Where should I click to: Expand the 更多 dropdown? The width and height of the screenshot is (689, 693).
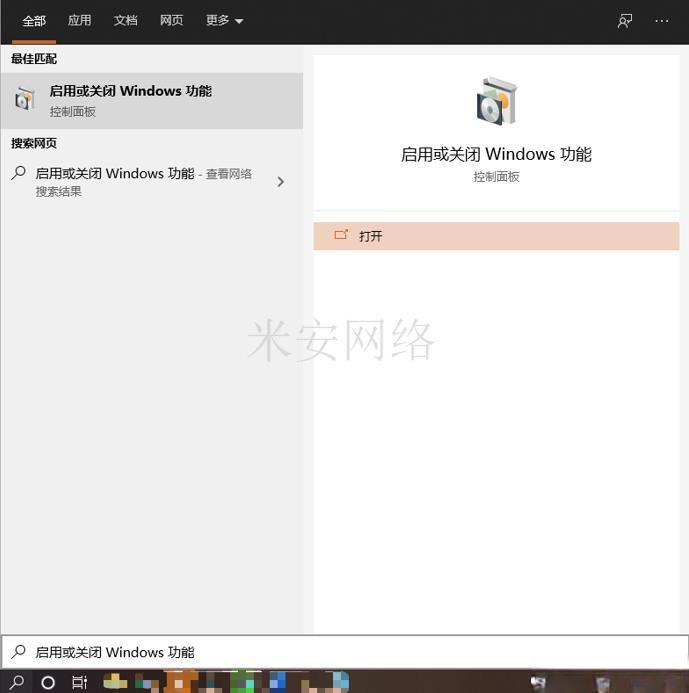pos(225,20)
